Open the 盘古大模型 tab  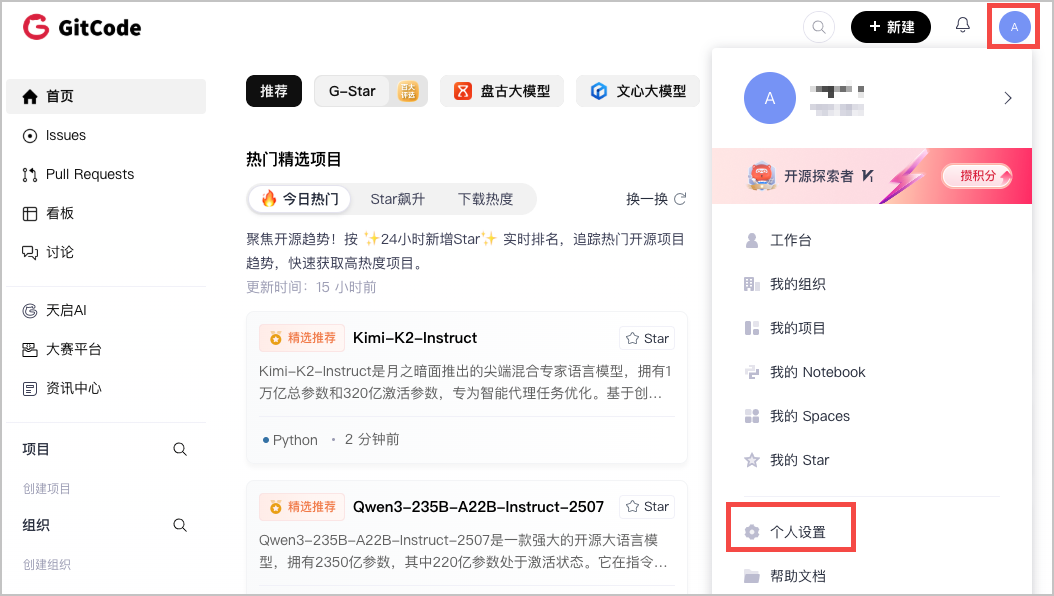(x=502, y=91)
